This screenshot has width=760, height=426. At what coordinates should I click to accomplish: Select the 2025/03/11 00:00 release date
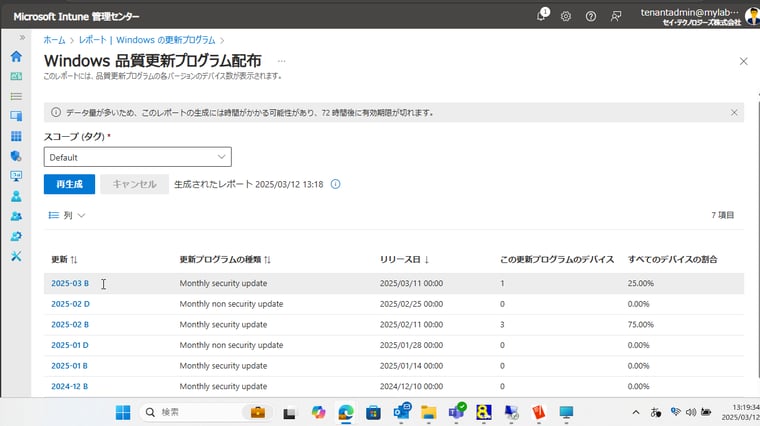tap(411, 283)
